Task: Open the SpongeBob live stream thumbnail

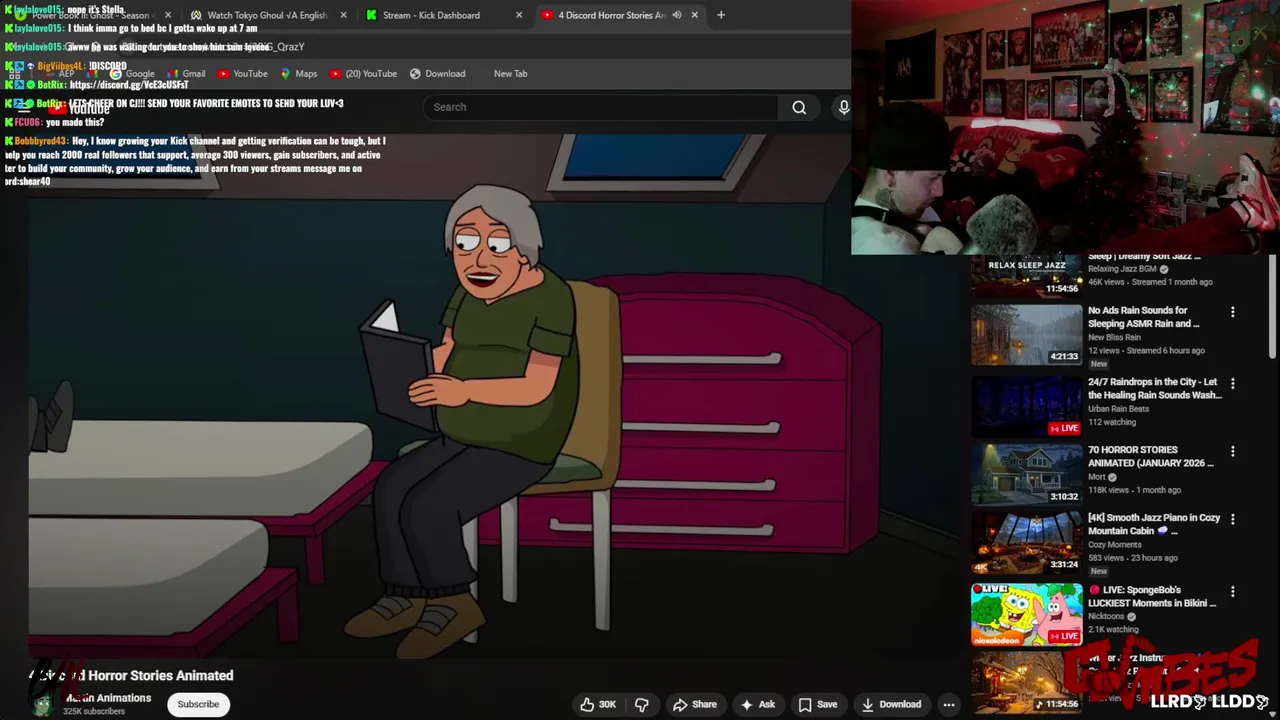Action: [x=1027, y=615]
